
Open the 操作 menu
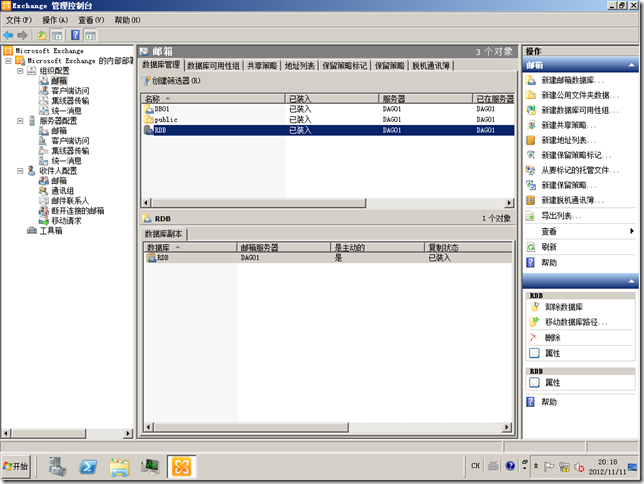(55, 20)
